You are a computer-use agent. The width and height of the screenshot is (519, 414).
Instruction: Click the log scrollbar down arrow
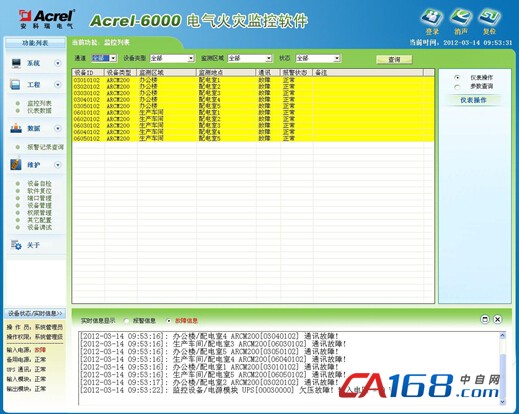click(502, 402)
